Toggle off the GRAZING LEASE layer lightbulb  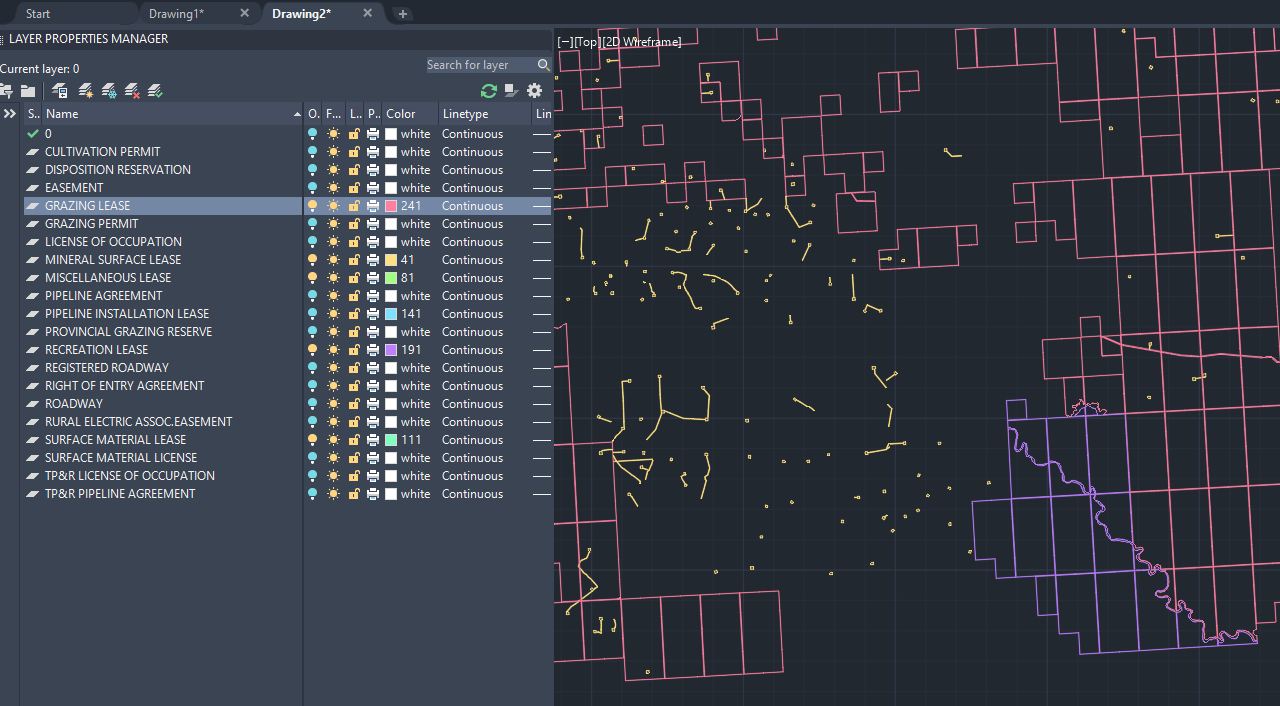tap(311, 205)
